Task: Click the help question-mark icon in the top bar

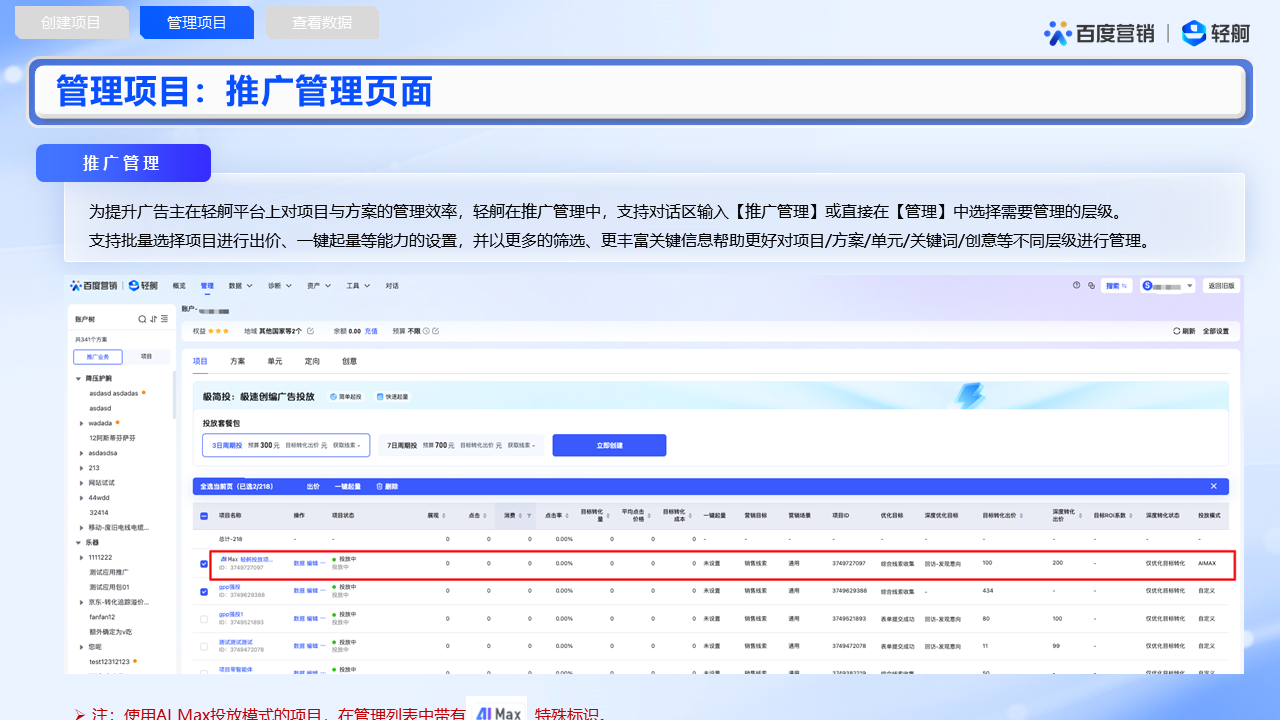Action: 1076,285
